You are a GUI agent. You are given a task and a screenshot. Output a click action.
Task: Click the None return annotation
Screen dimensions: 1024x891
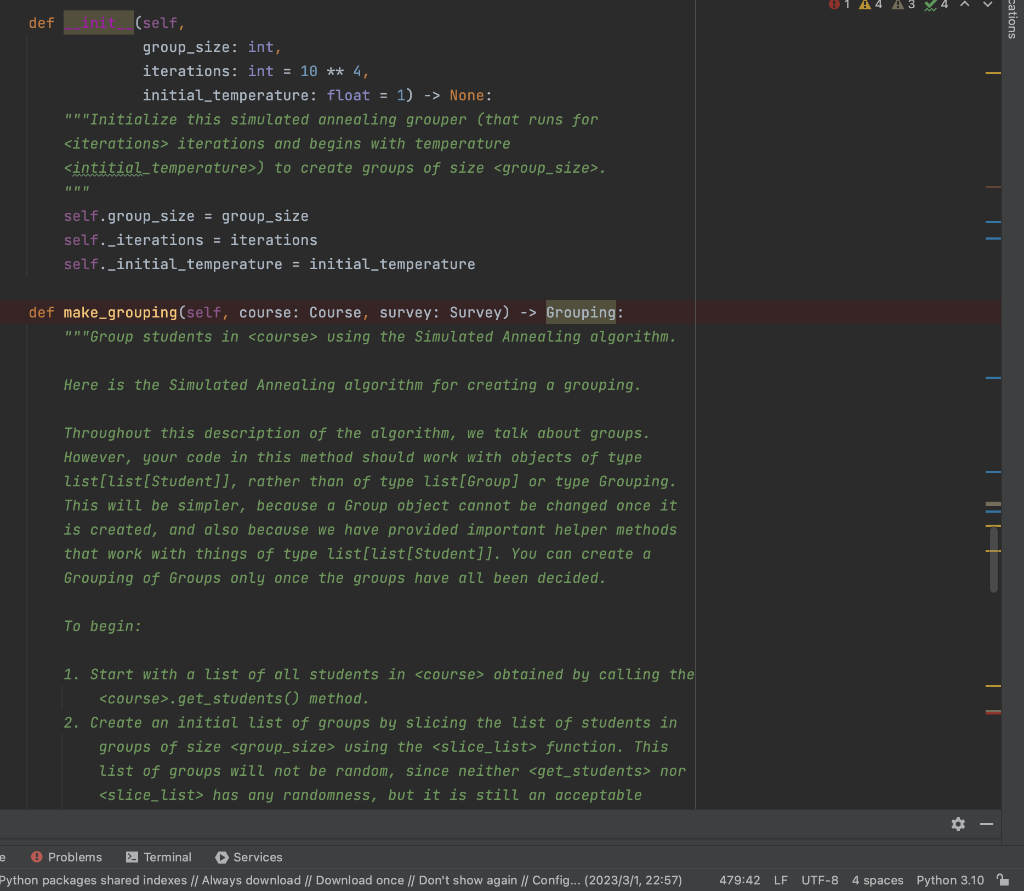(466, 95)
